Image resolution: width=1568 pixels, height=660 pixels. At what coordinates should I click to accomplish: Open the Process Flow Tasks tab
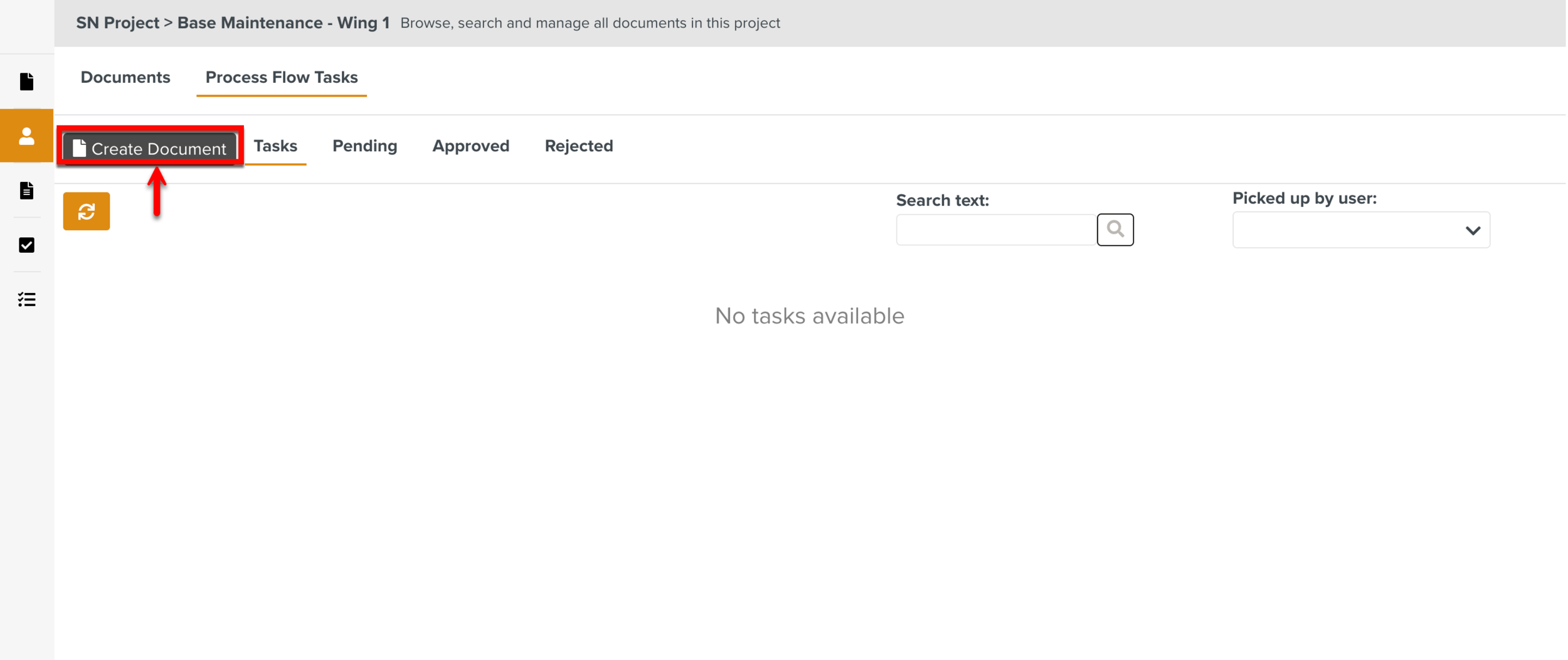point(282,77)
